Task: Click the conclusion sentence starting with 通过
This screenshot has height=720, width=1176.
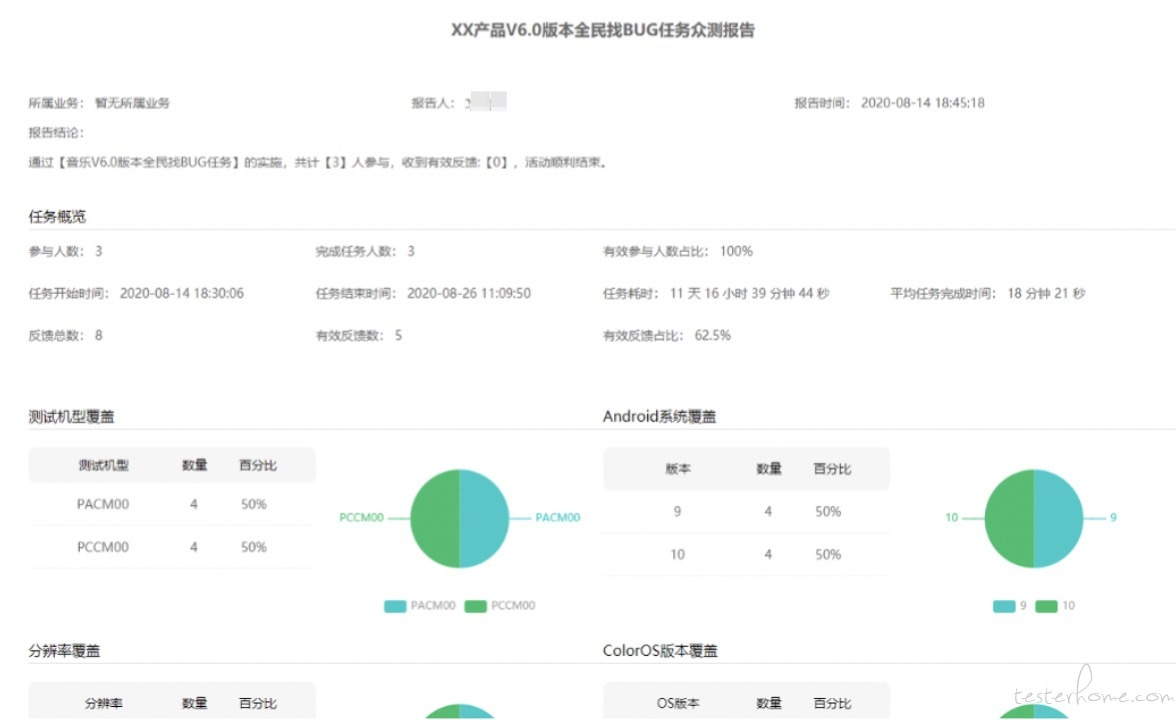Action: tap(318, 162)
